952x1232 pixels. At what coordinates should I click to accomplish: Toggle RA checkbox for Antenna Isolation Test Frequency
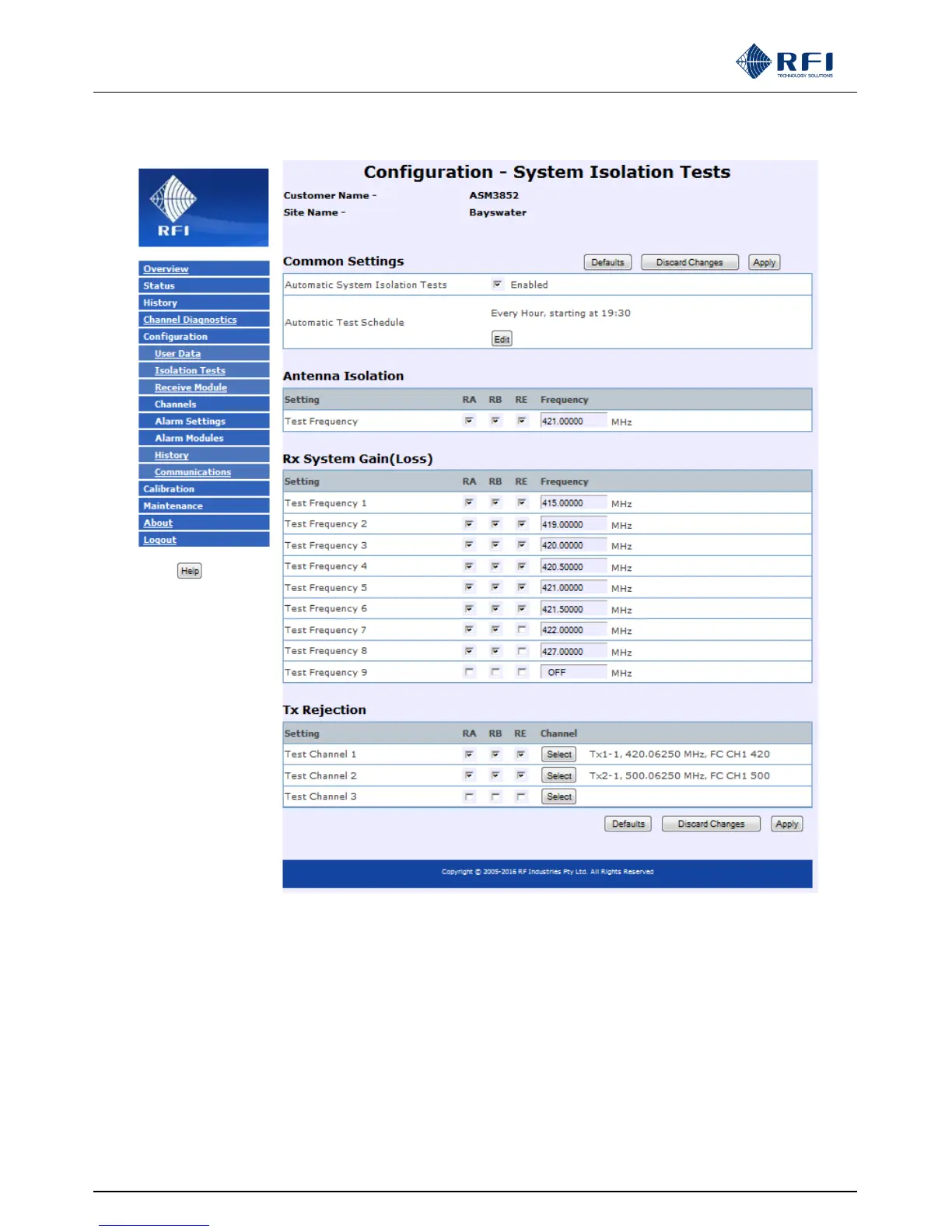pos(469,421)
